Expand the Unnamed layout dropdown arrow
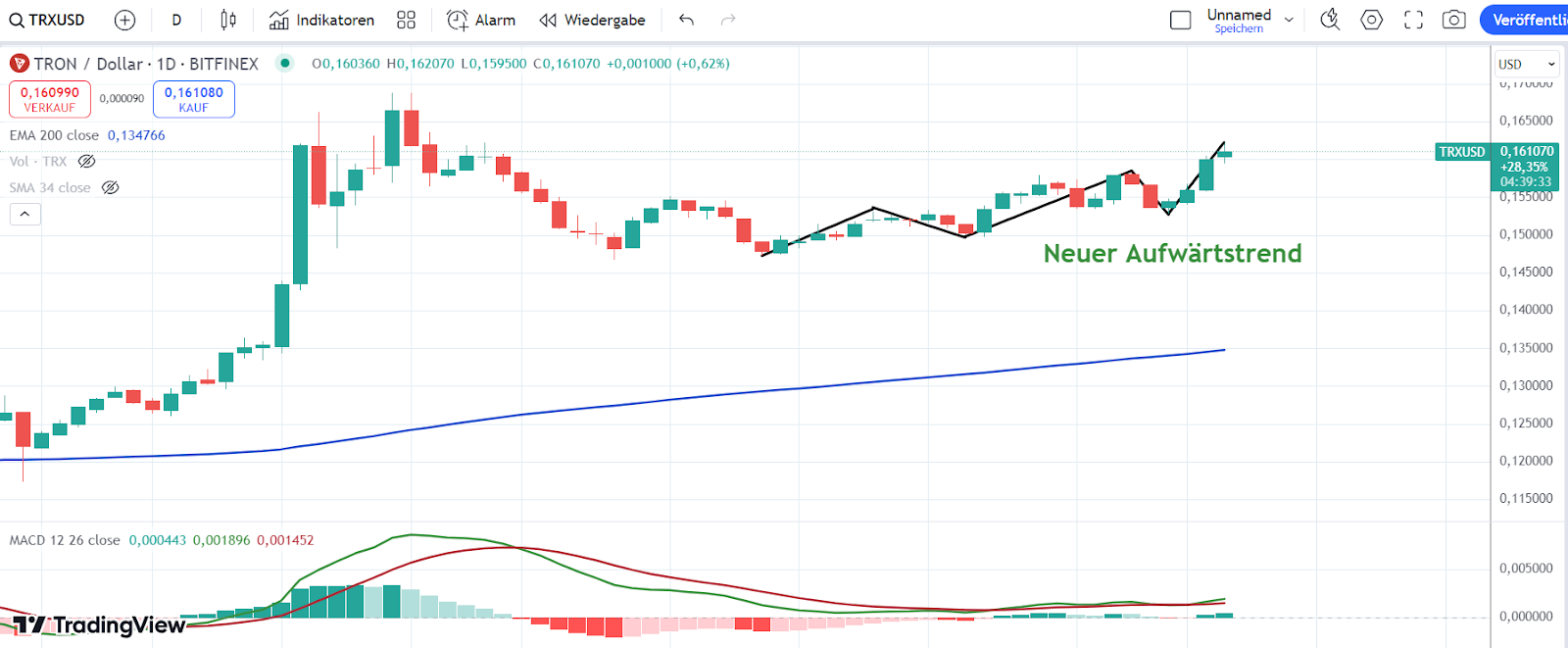Viewport: 1568px width, 648px height. pos(1289,20)
